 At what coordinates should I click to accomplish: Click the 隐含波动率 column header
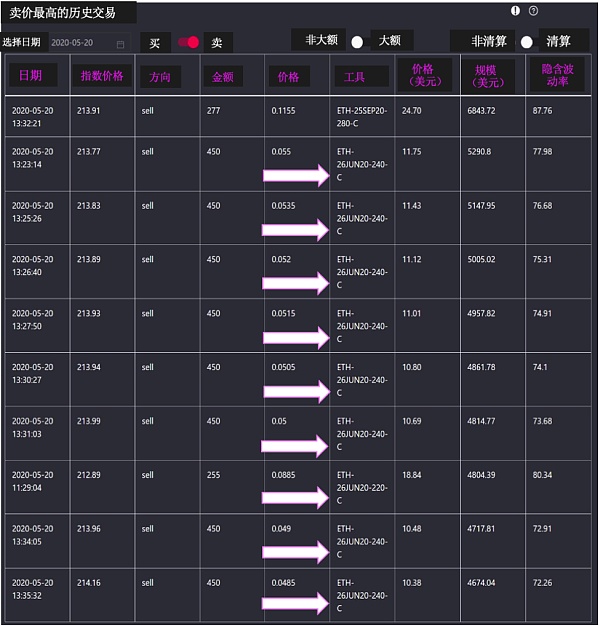[x=556, y=75]
